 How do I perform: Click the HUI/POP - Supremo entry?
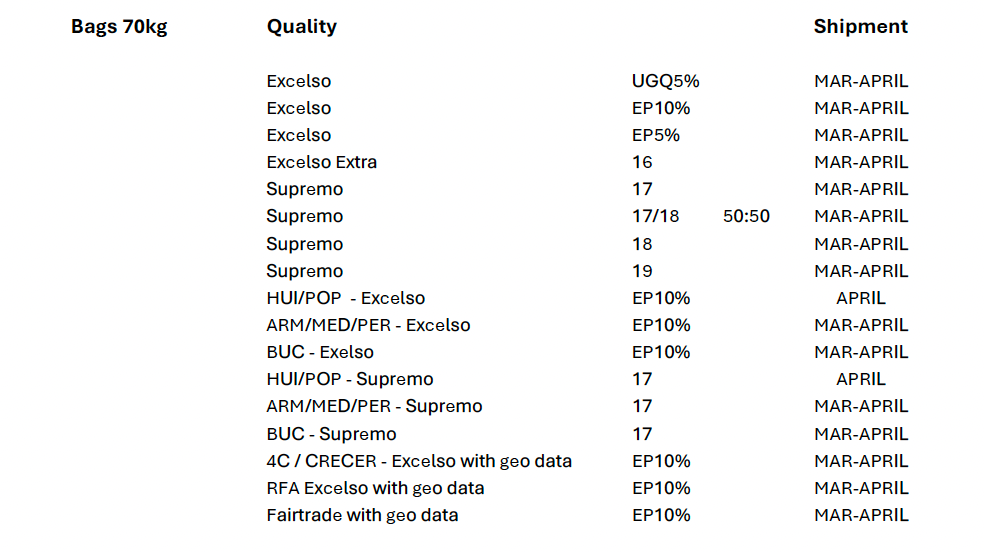(350, 379)
